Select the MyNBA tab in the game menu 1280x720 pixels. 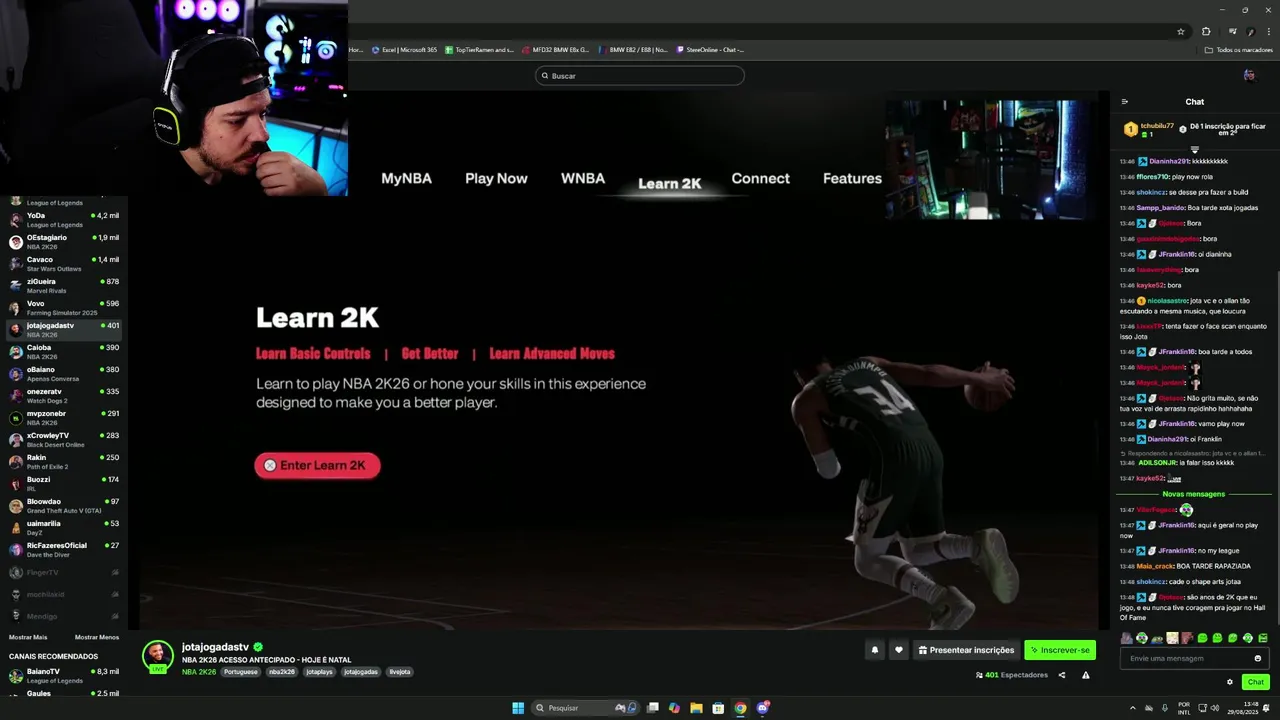tap(406, 178)
